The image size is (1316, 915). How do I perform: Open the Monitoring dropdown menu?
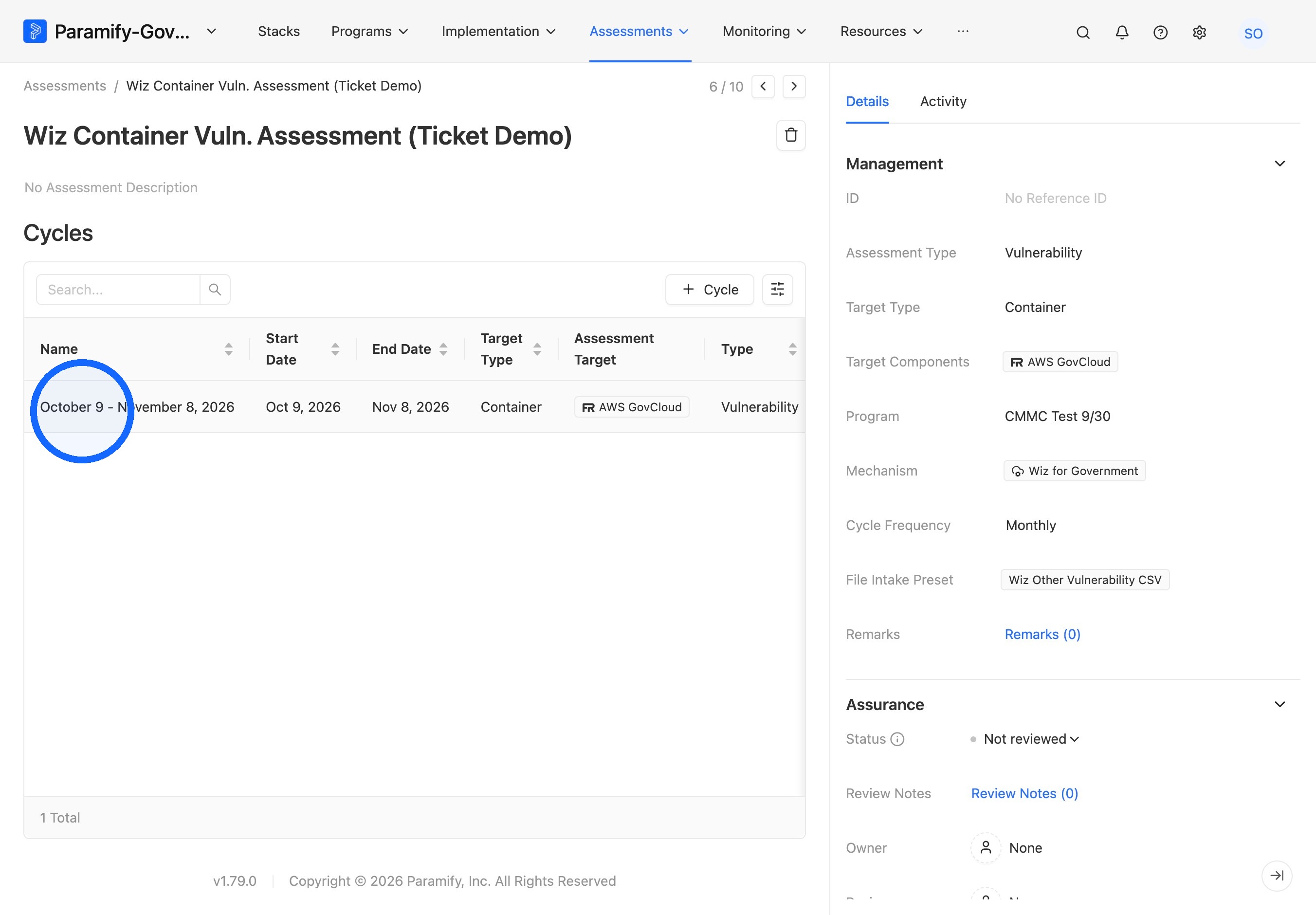(765, 32)
